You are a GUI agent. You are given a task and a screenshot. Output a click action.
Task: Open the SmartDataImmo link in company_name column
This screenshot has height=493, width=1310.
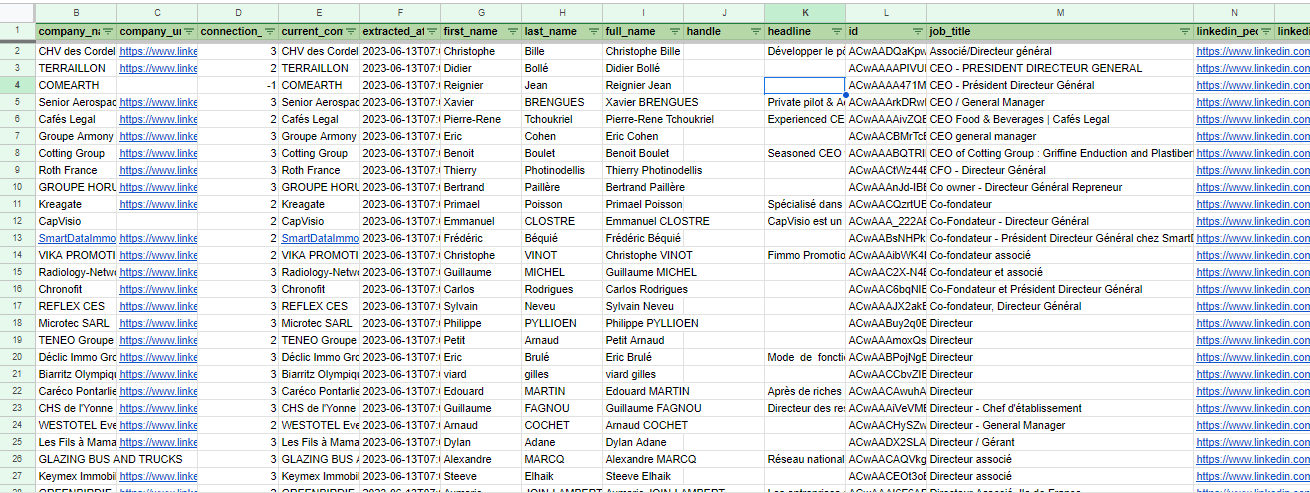[x=77, y=238]
